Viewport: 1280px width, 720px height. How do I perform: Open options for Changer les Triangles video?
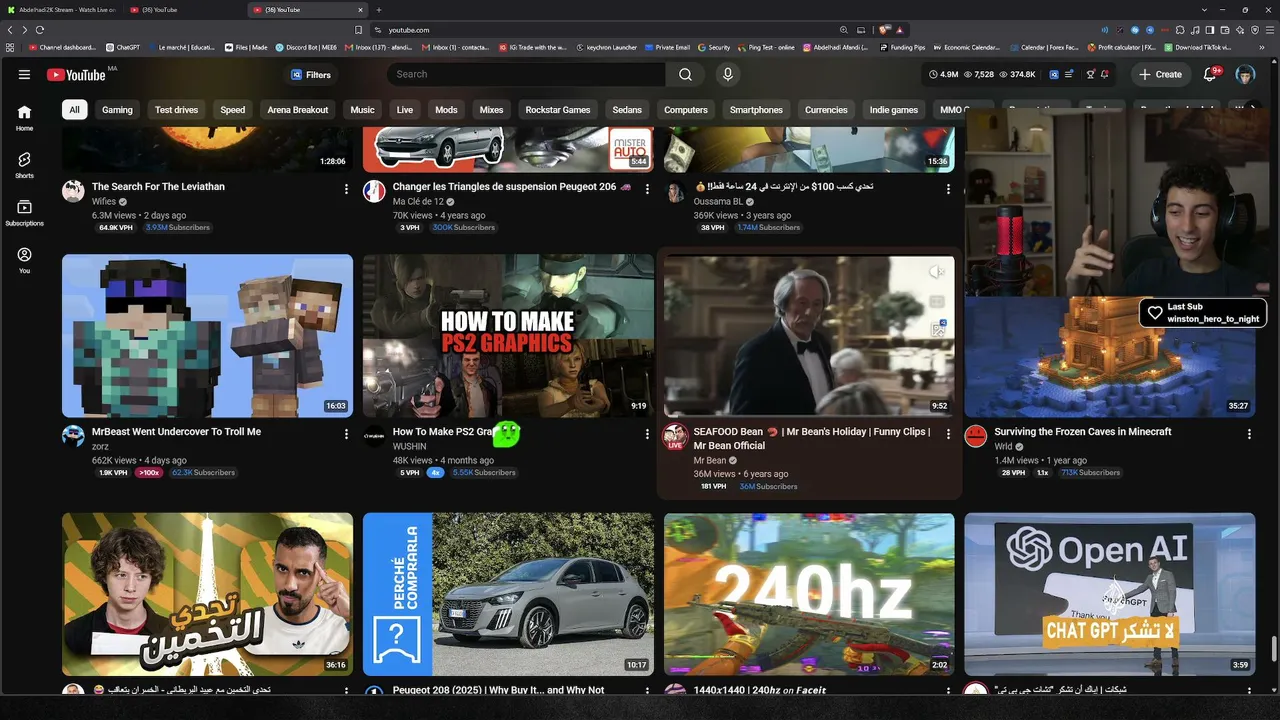(647, 189)
